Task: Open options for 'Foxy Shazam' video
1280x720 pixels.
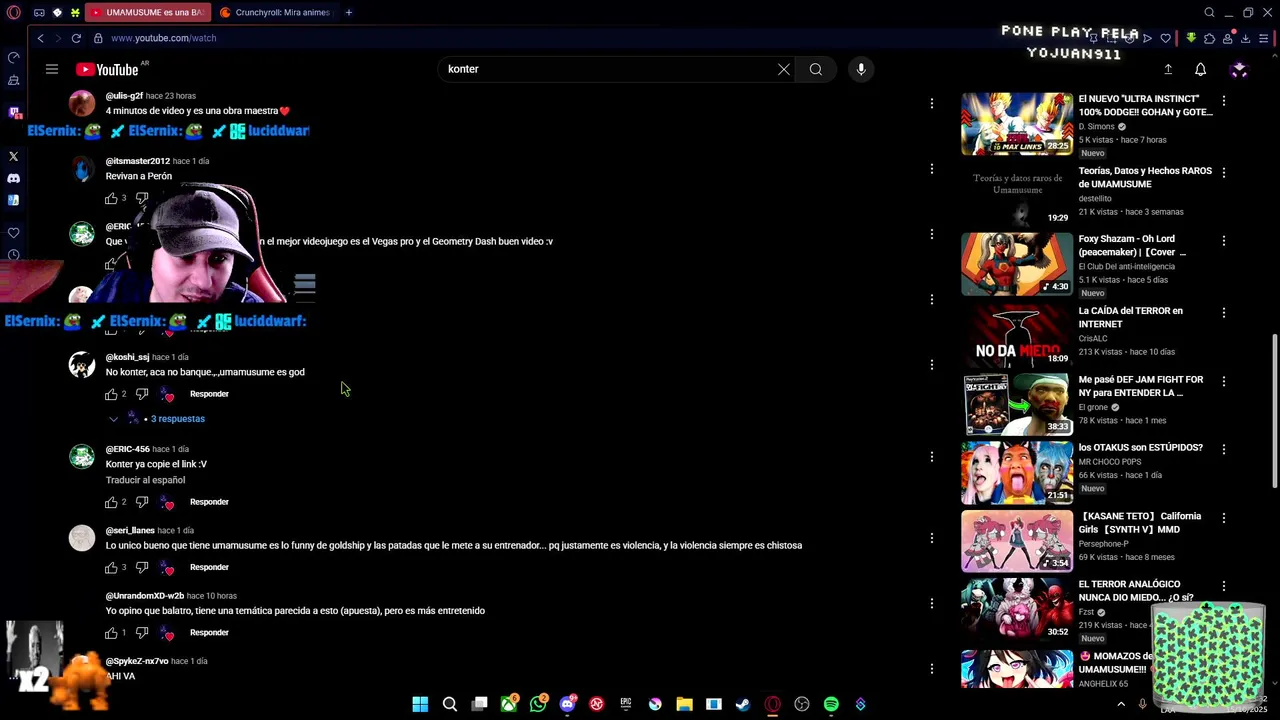Action: tap(1223, 241)
